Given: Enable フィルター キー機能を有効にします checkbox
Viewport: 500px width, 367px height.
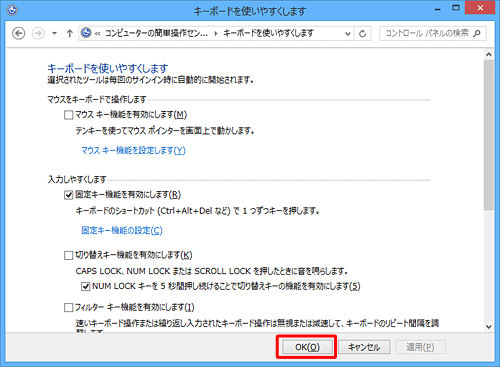Looking at the screenshot, I should coord(68,307).
